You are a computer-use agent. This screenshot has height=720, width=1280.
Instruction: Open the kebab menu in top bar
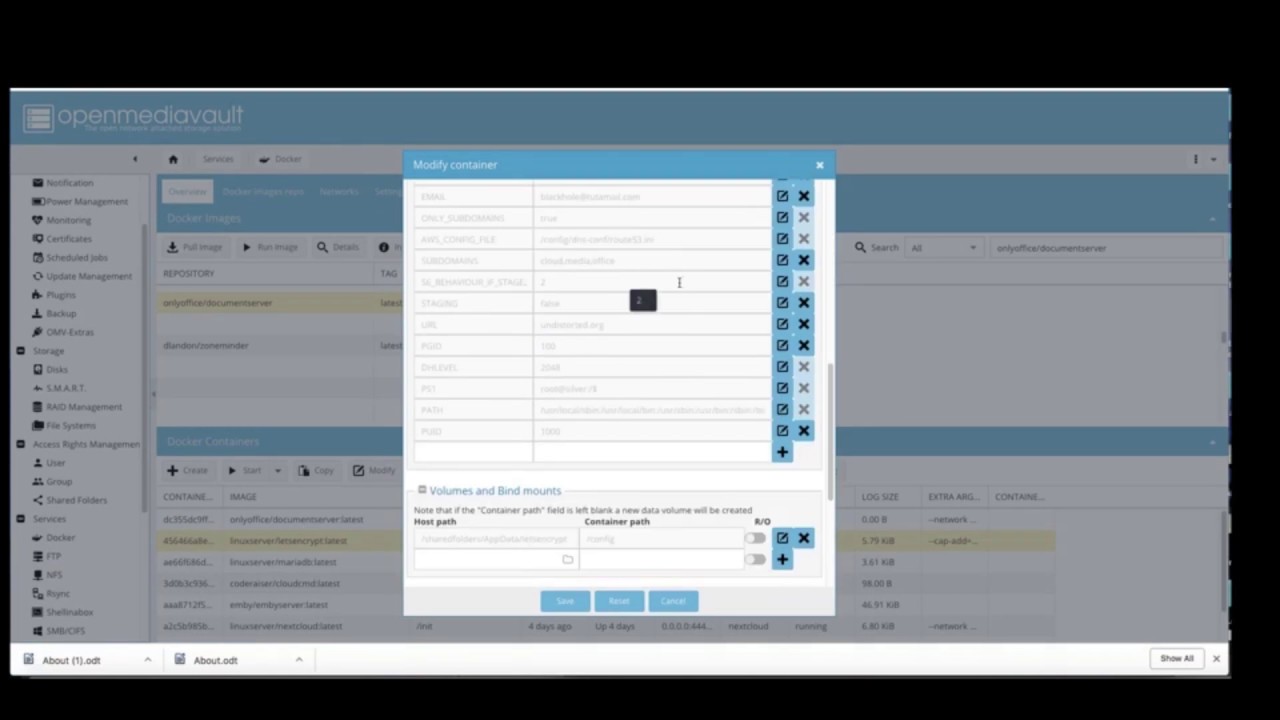coord(1195,159)
